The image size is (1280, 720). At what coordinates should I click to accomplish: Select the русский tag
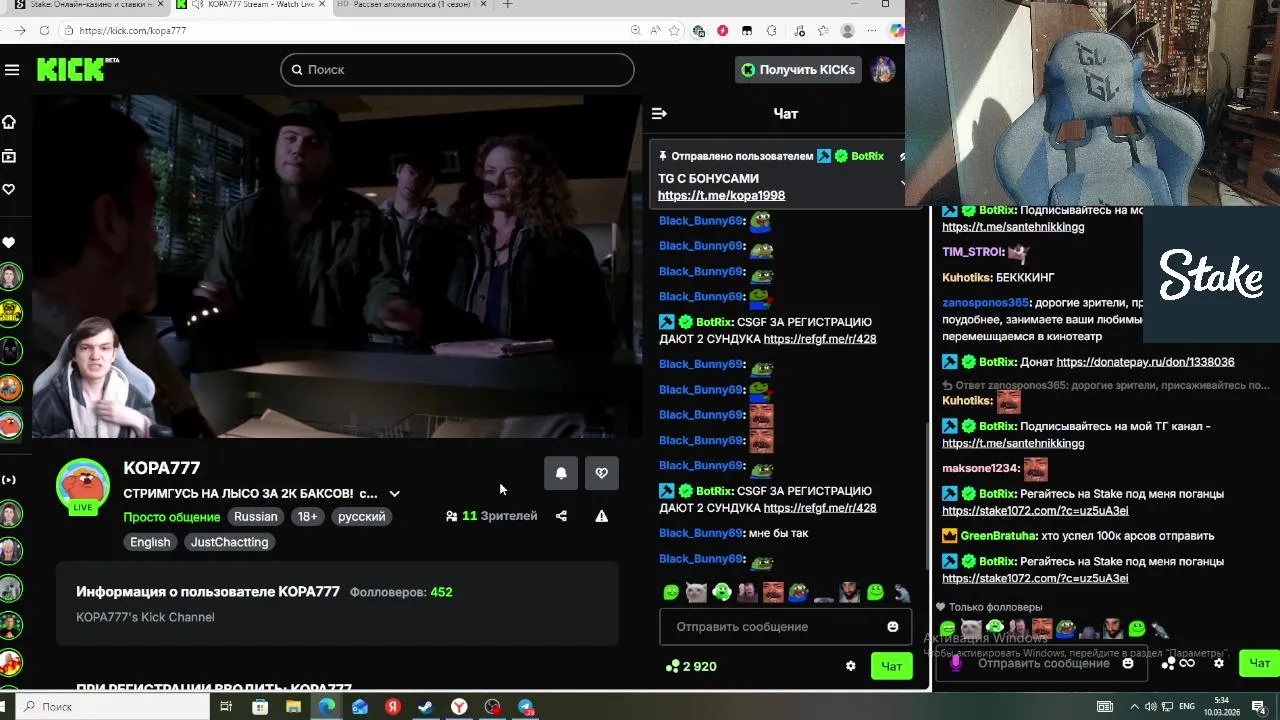(x=362, y=517)
